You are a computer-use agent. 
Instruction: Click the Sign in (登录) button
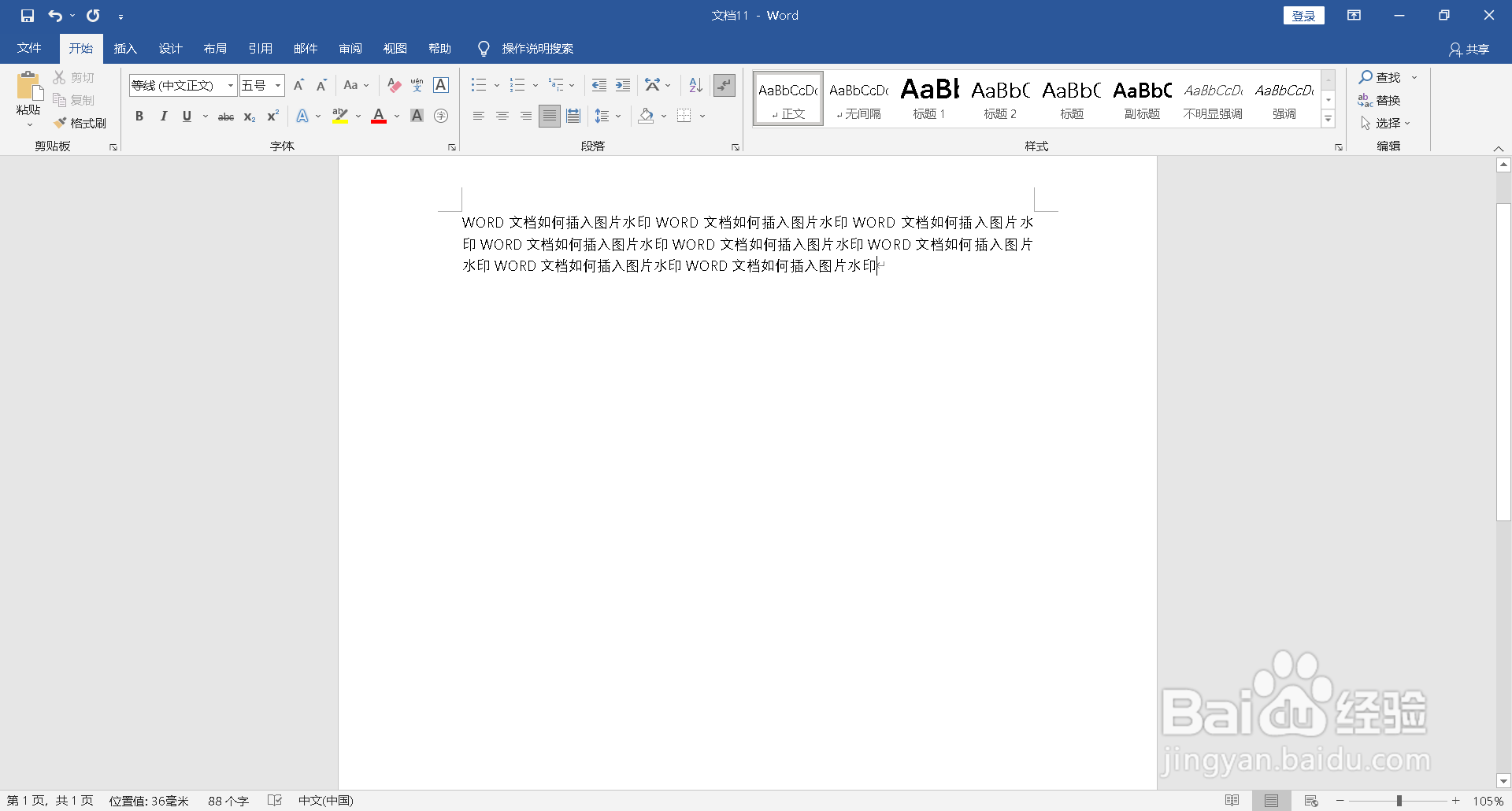coord(1304,16)
